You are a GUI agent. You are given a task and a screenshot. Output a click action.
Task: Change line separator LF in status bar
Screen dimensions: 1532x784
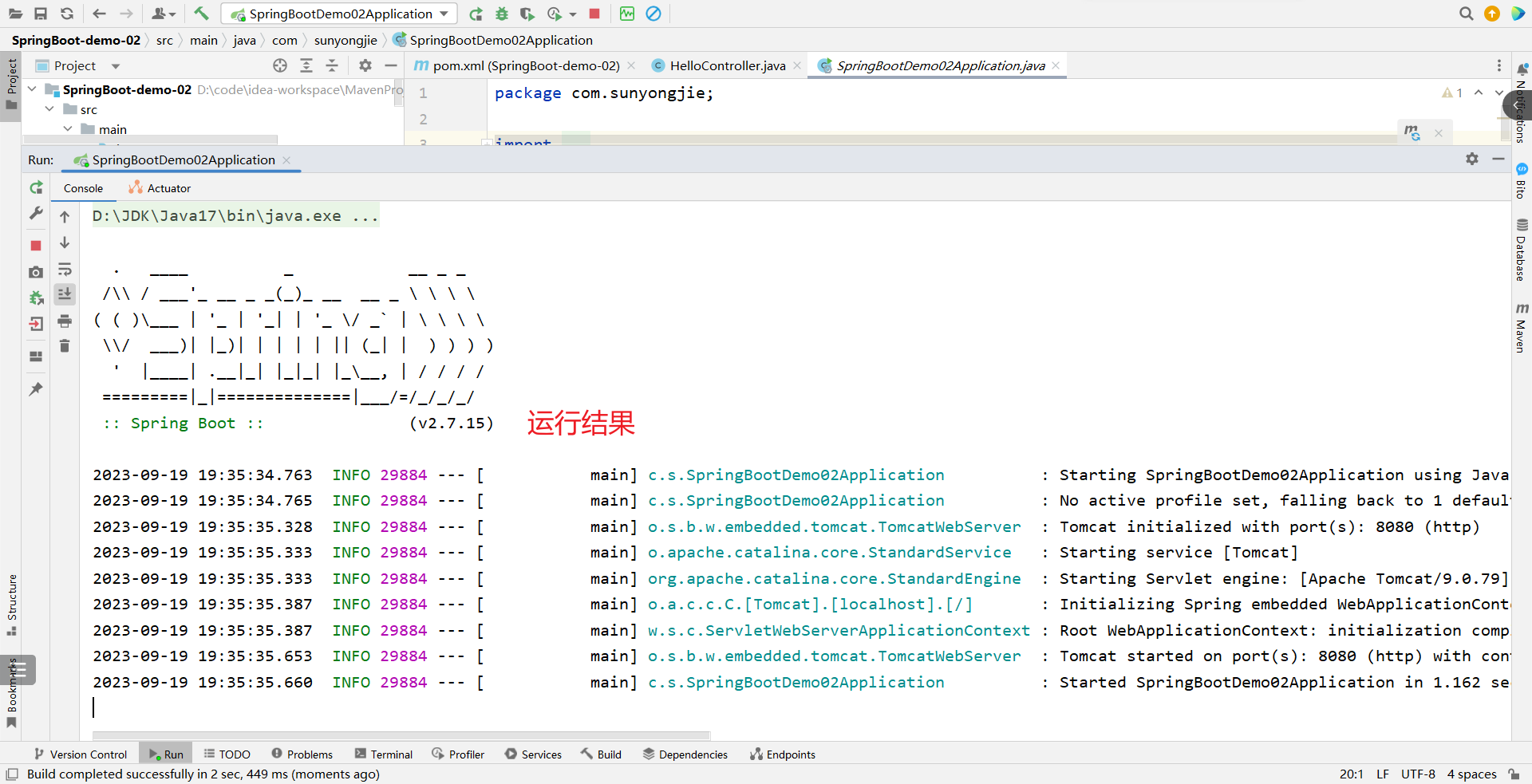point(1383,774)
